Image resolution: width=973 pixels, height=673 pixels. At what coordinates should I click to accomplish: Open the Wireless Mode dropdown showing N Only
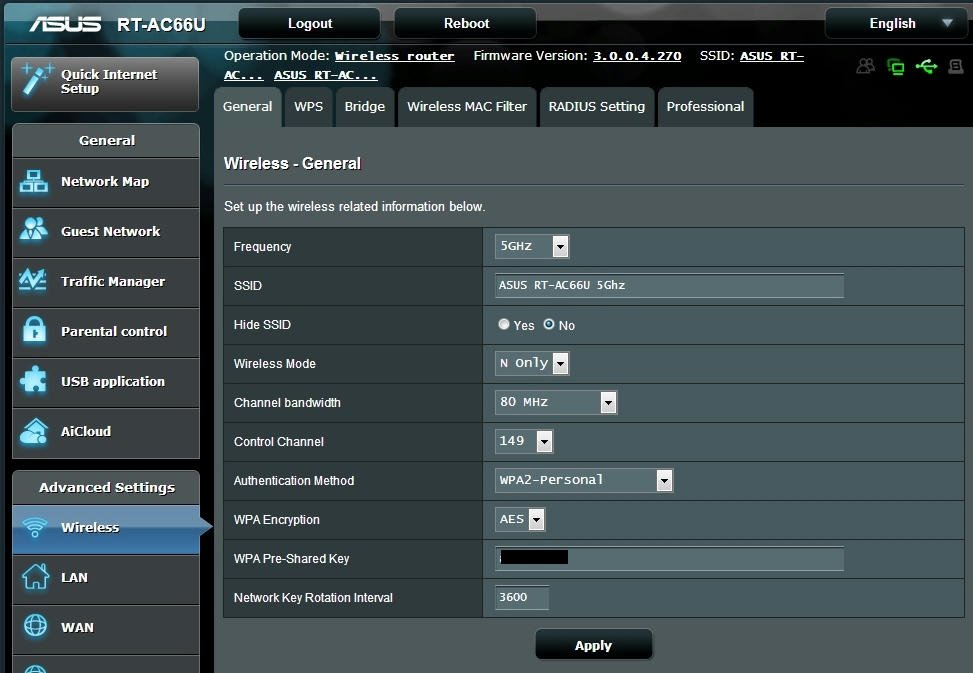532,363
